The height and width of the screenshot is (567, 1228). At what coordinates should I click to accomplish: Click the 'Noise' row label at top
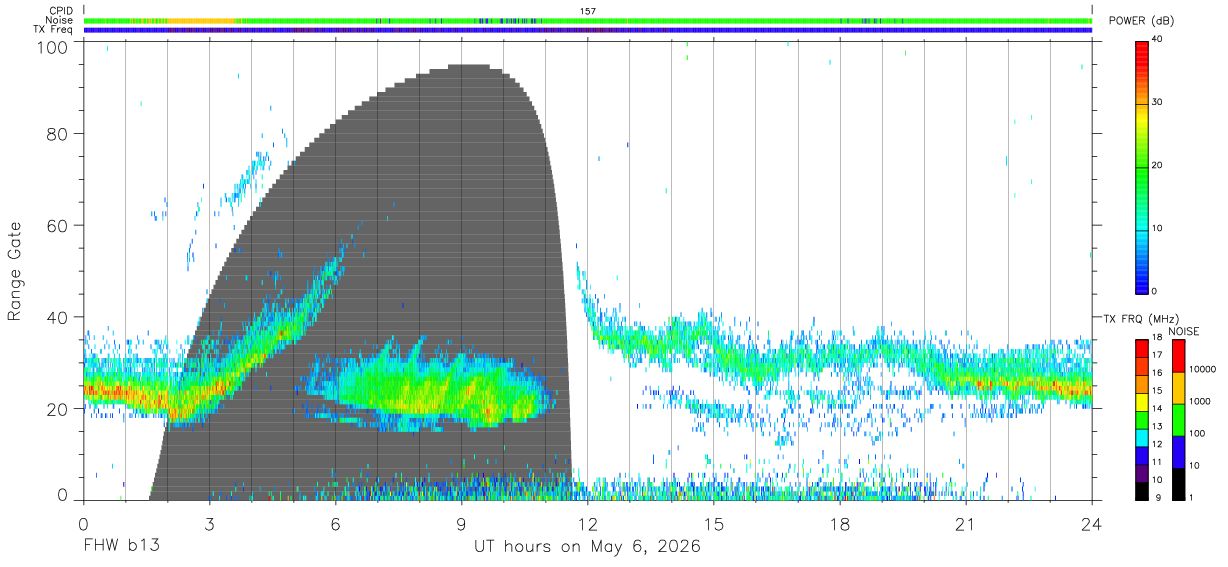(x=60, y=20)
